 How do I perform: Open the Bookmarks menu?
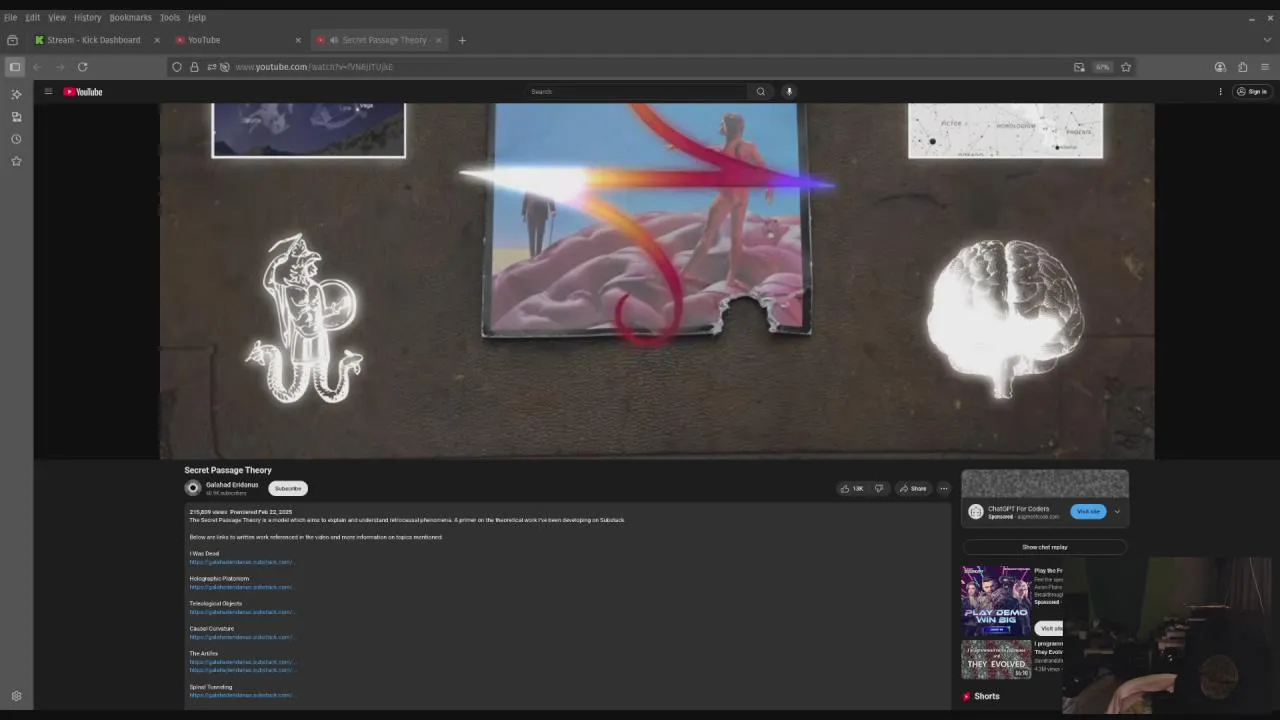pyautogui.click(x=130, y=17)
